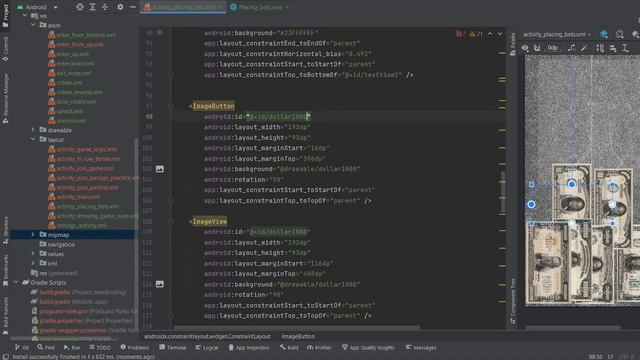Open the Component Tree side tab
The height and width of the screenshot is (360, 640).
click(x=513, y=301)
